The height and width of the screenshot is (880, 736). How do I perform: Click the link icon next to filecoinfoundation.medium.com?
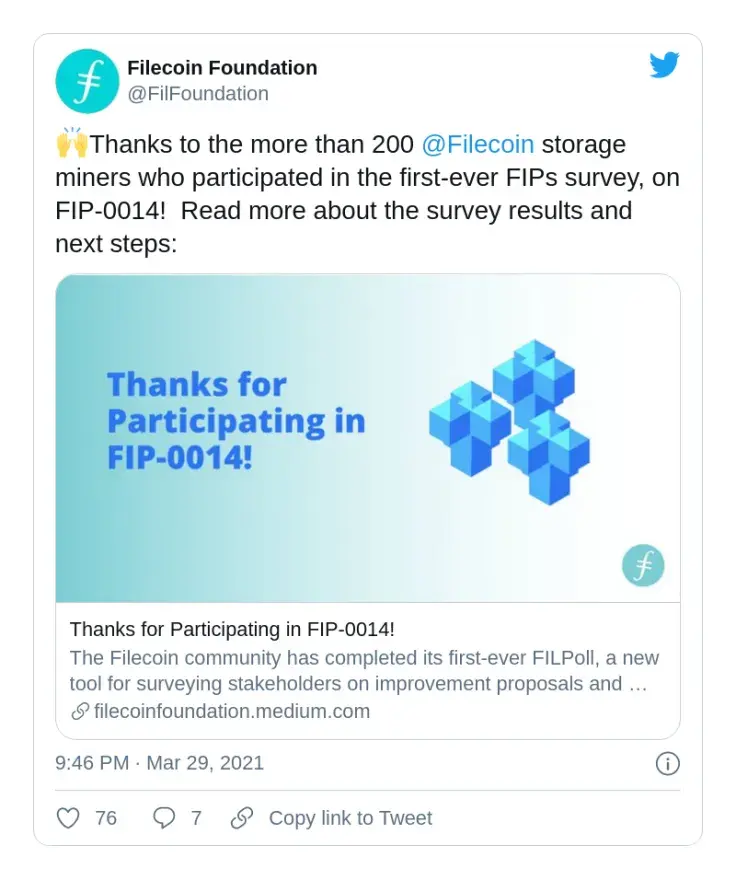click(x=80, y=712)
